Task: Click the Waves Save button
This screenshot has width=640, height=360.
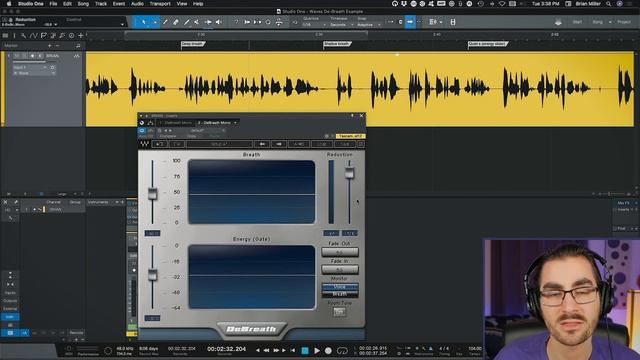Action: (345, 144)
